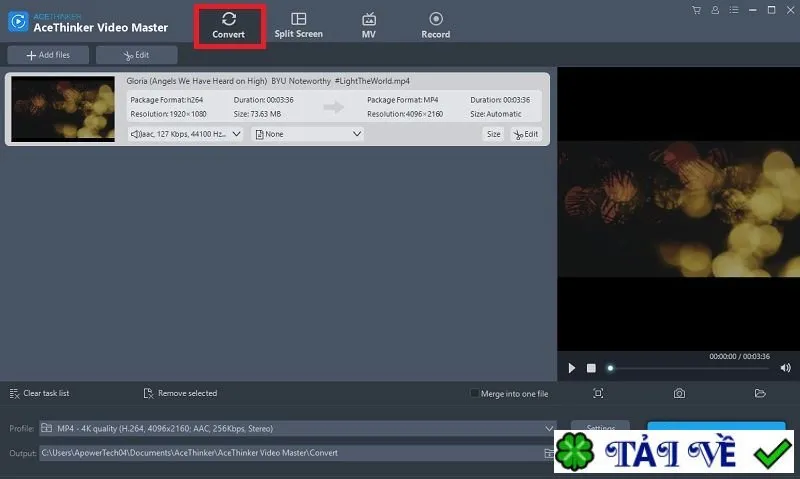Open the user account icon
Screen dimensions: 800x479
click(715, 10)
